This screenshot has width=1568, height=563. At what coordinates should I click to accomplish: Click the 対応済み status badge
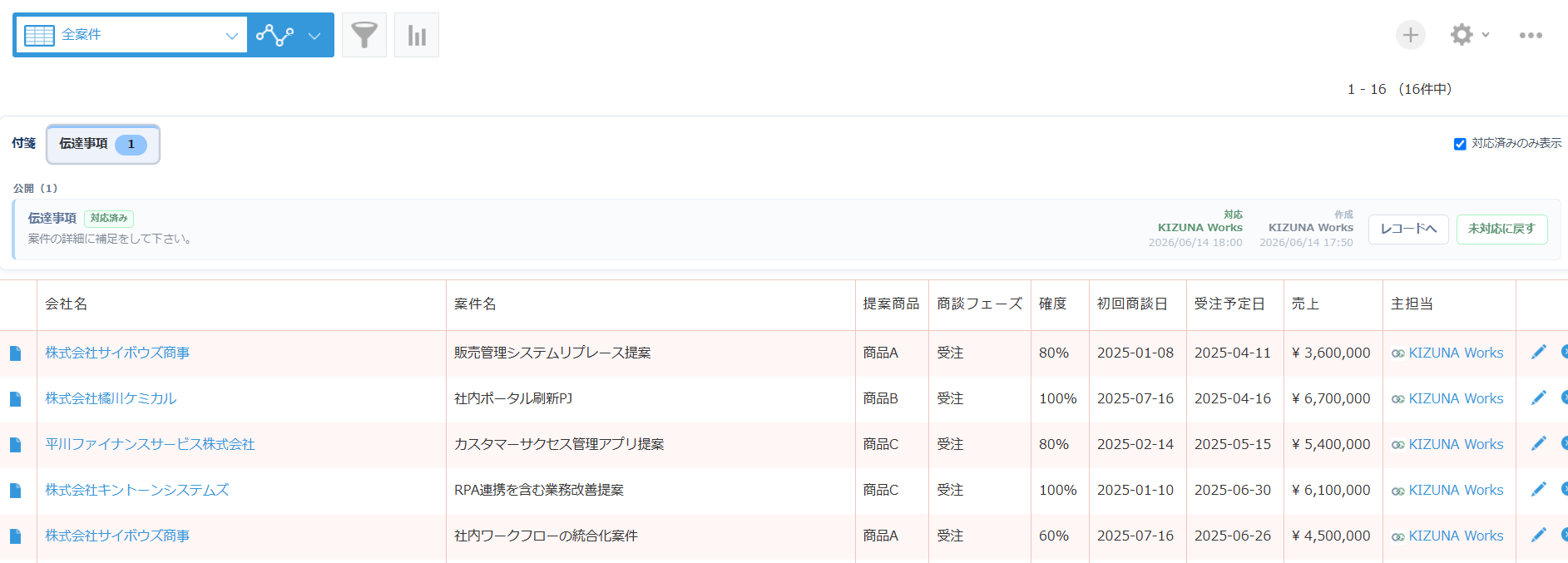point(109,218)
